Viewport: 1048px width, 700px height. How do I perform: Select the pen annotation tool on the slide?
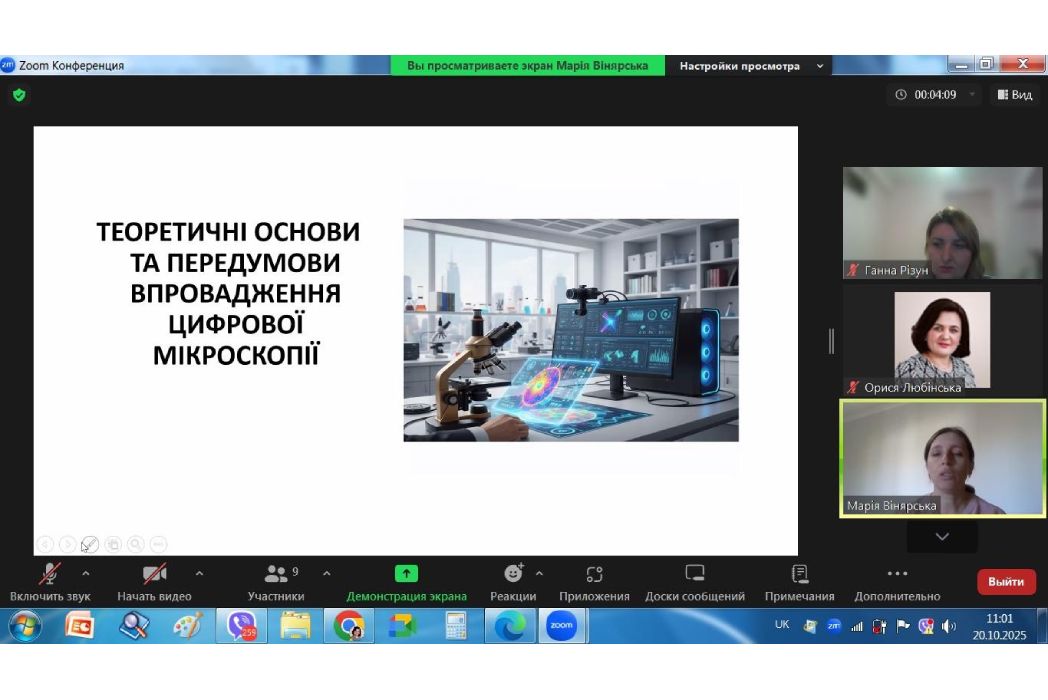click(x=90, y=545)
